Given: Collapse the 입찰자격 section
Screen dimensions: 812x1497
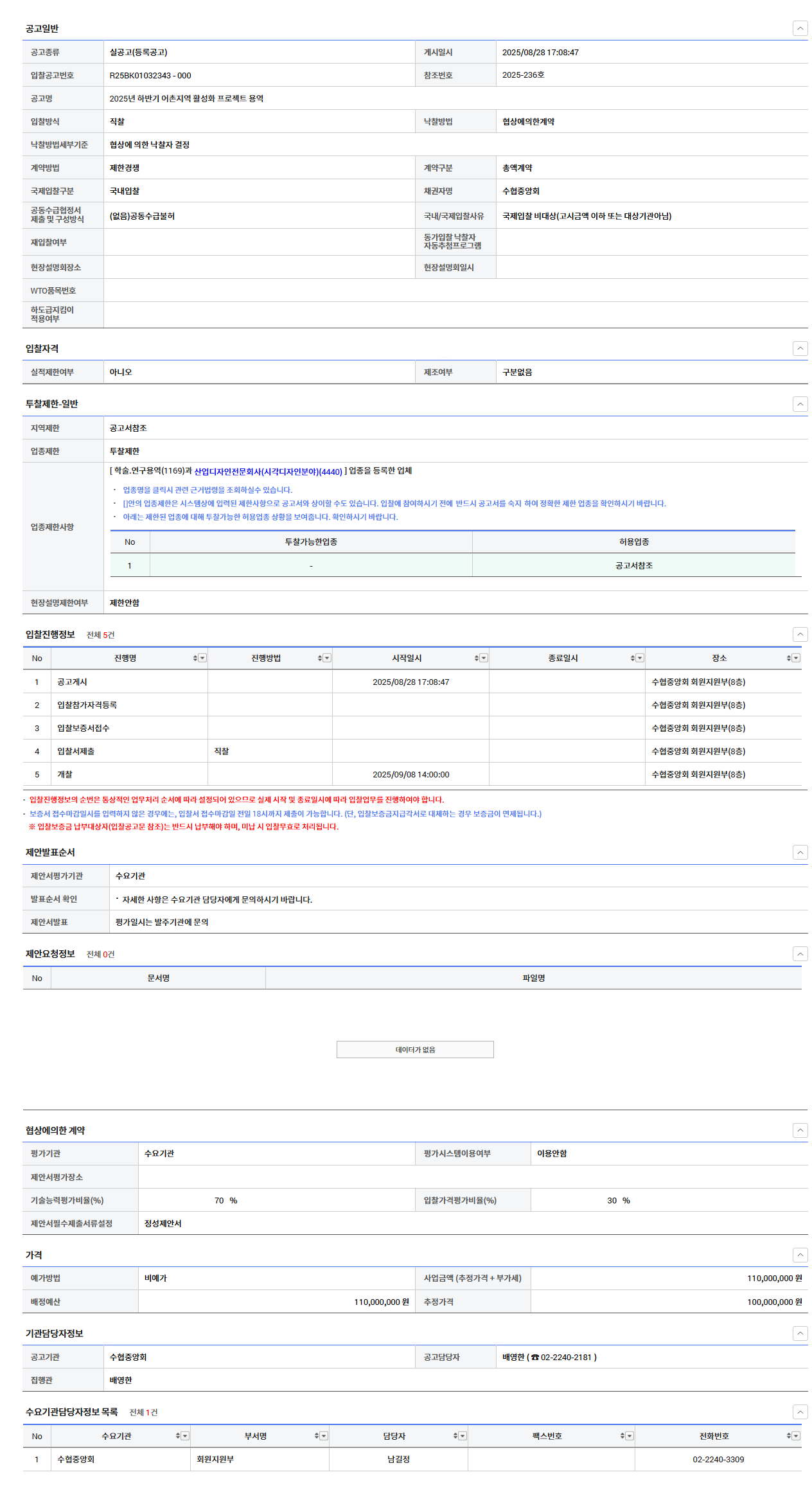Looking at the screenshot, I should coord(800,348).
